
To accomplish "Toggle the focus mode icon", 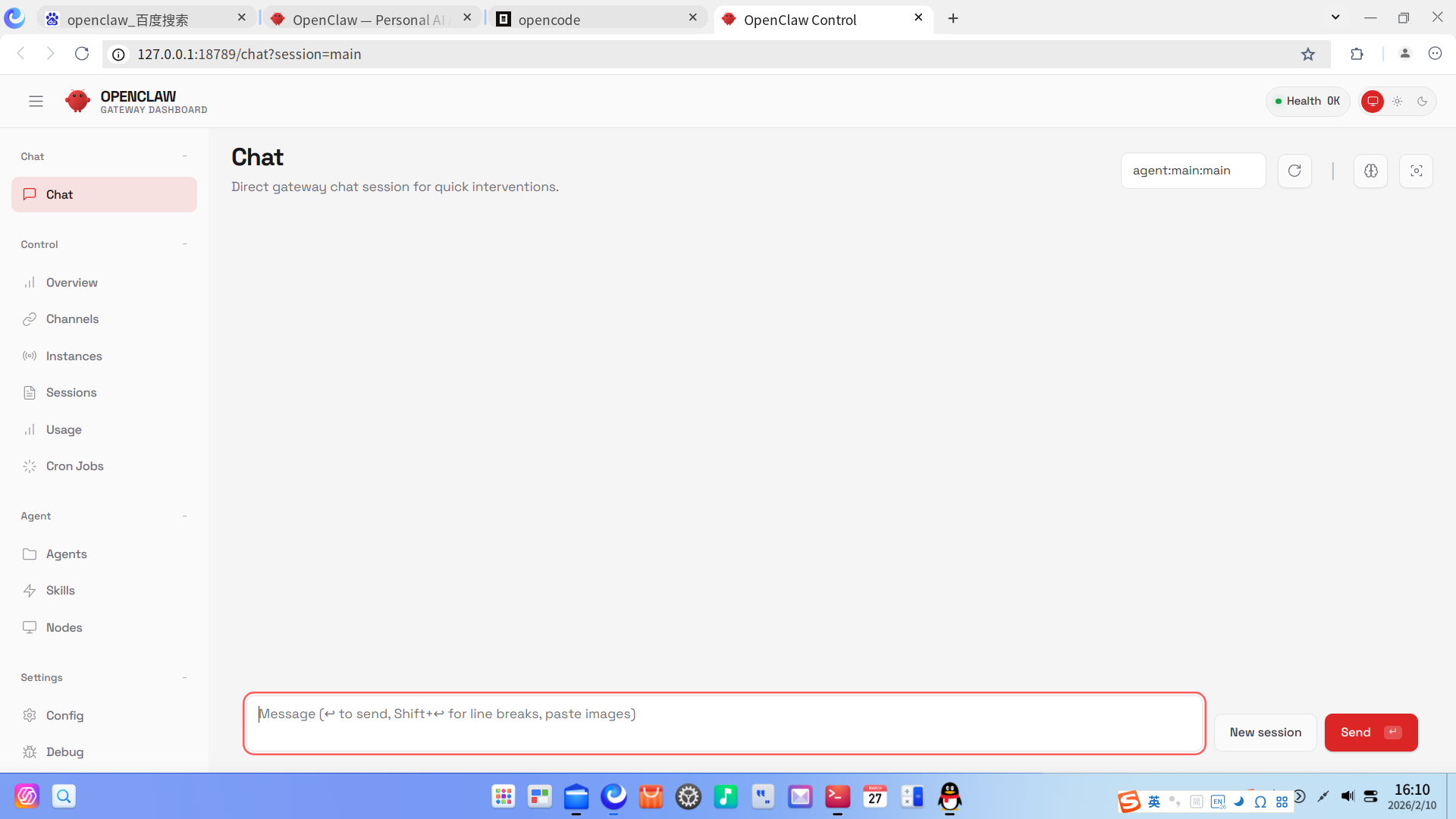I will 1416,171.
